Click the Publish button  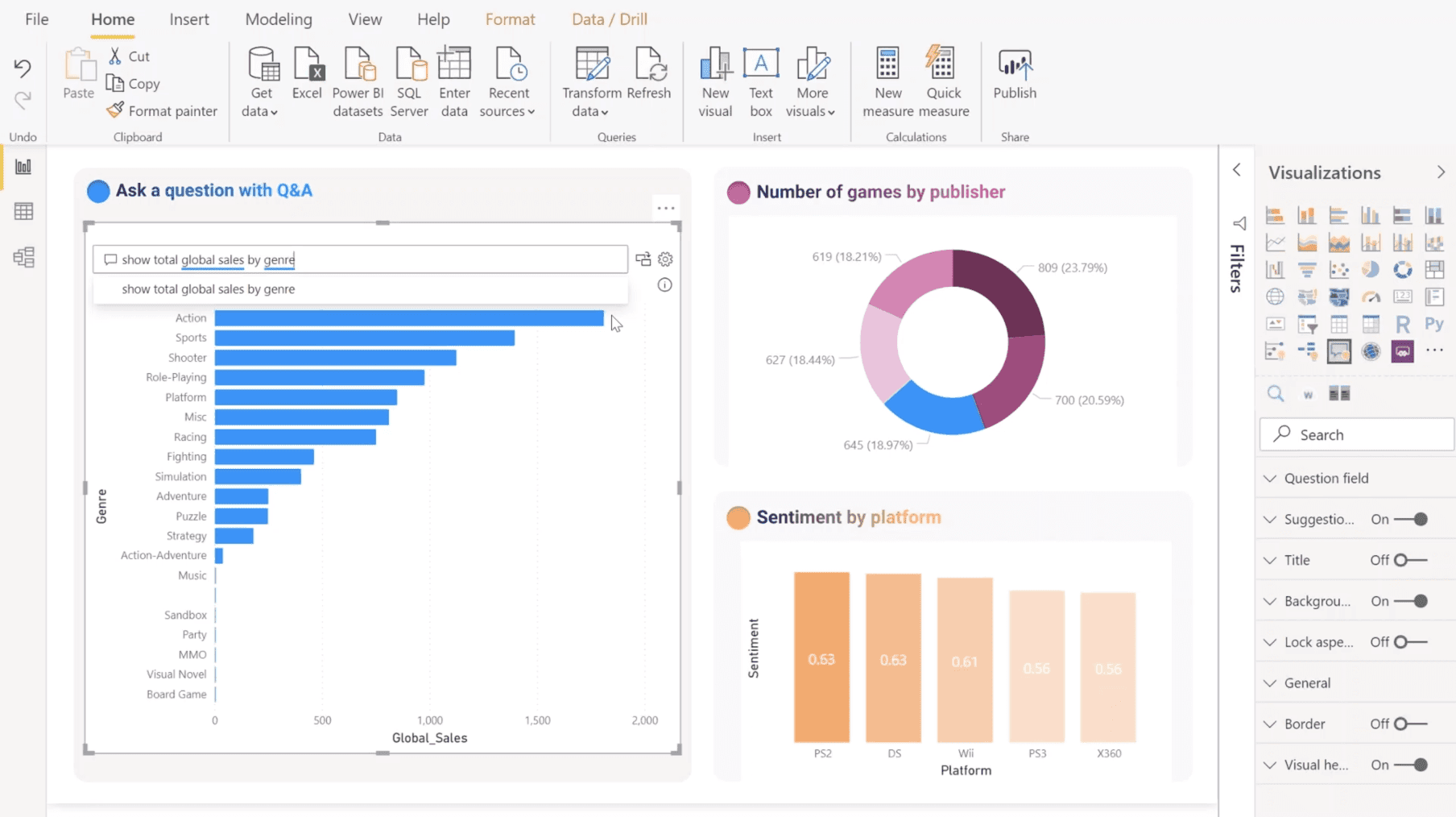[1014, 78]
